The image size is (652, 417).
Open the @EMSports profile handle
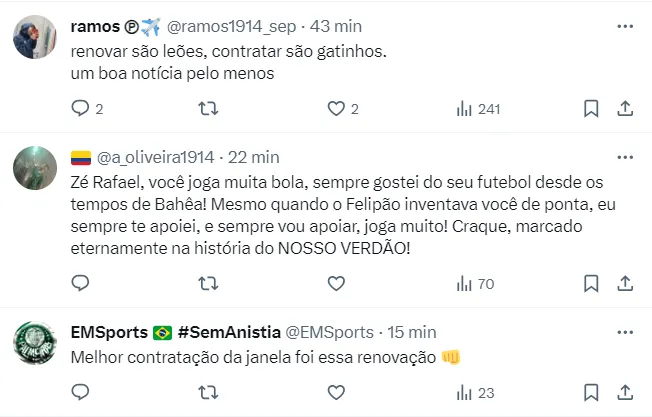click(x=330, y=332)
